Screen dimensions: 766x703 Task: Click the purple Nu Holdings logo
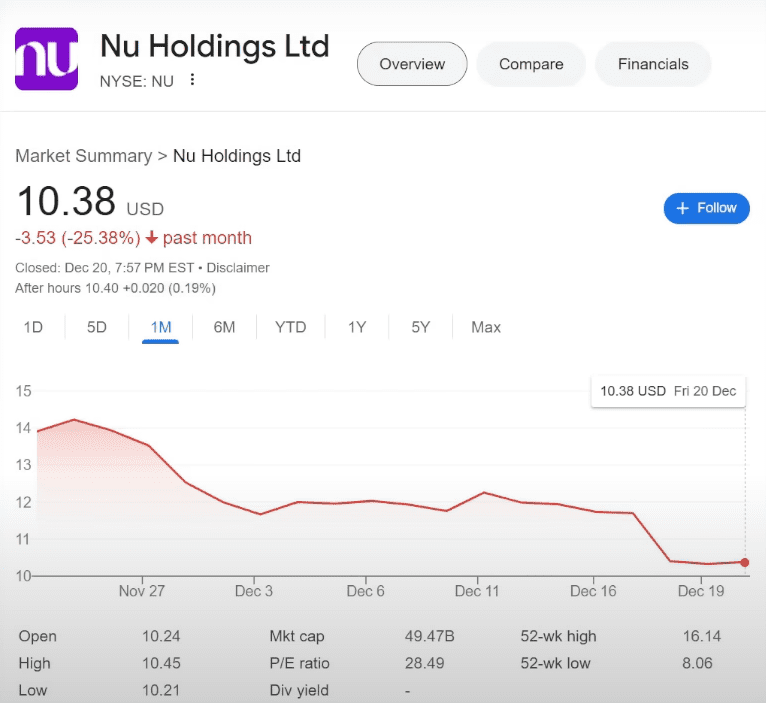47,60
